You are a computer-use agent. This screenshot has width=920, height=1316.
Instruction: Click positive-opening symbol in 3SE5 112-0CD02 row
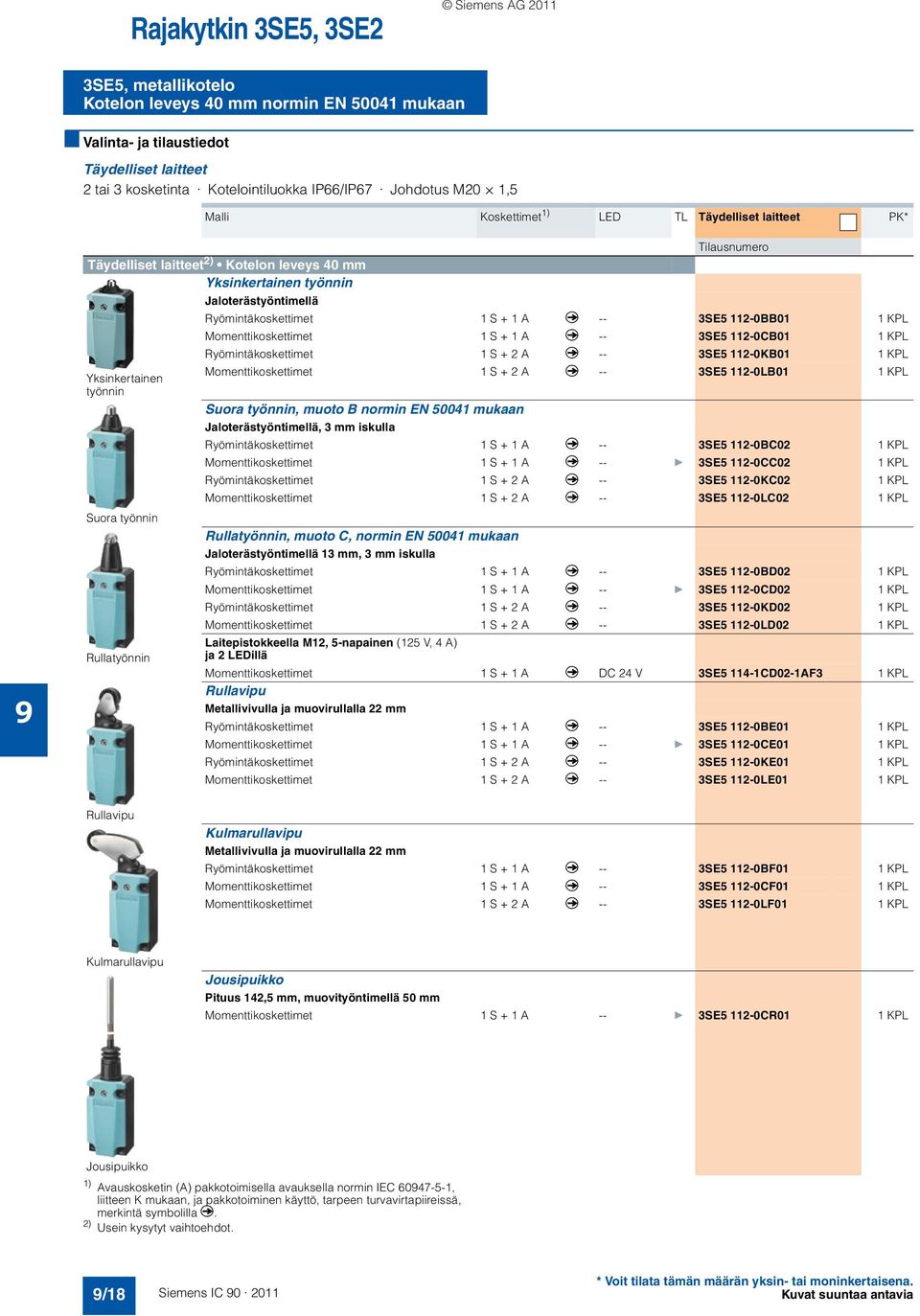(572, 589)
